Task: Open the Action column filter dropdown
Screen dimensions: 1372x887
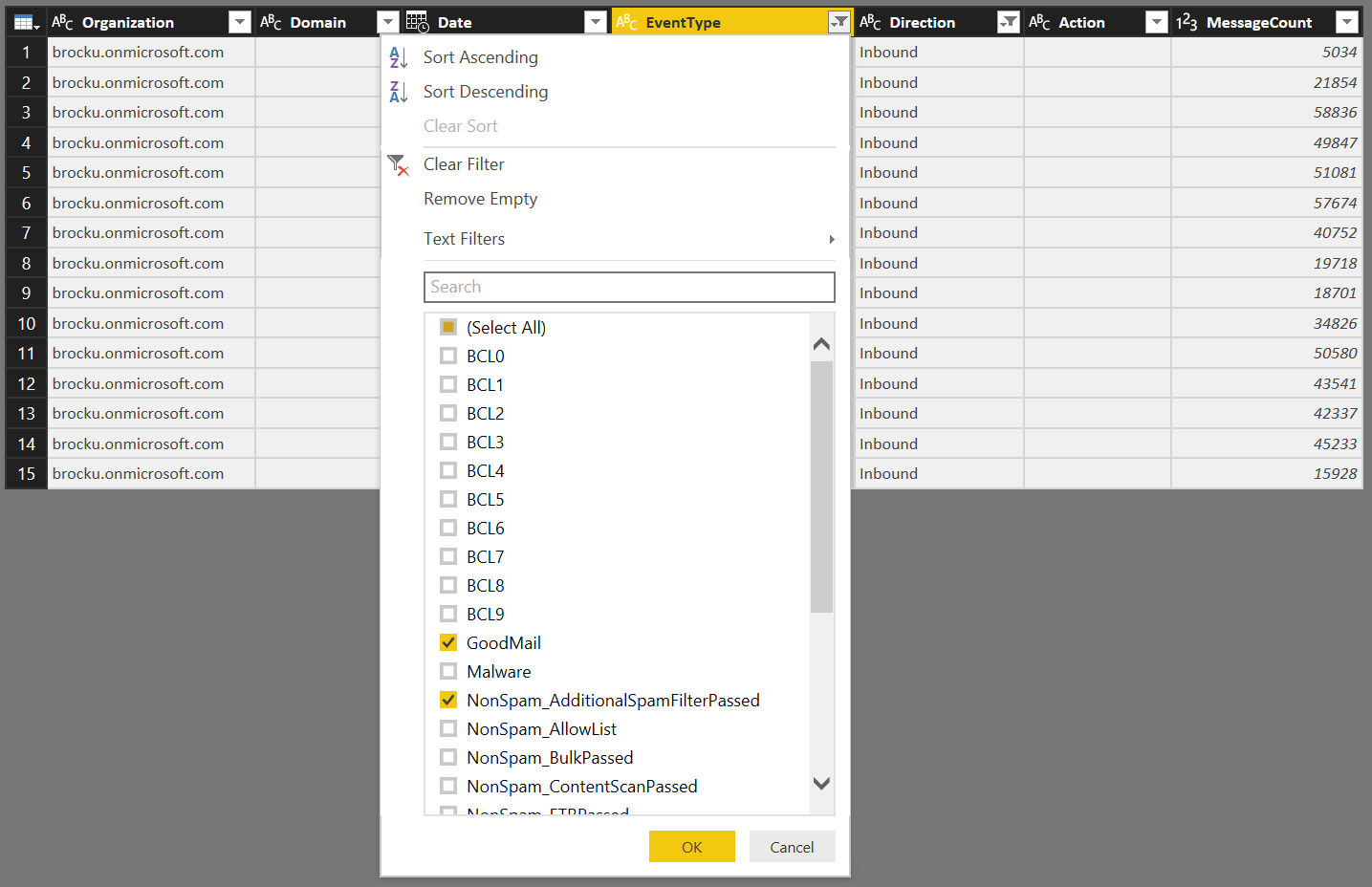Action: (x=1156, y=22)
